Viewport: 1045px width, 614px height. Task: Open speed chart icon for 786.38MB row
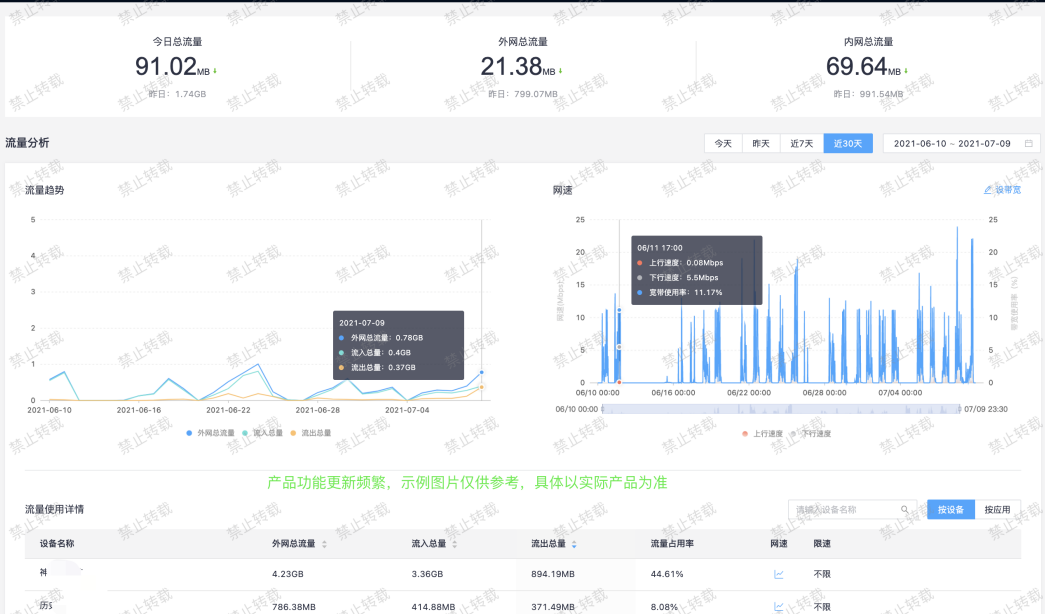point(778,607)
